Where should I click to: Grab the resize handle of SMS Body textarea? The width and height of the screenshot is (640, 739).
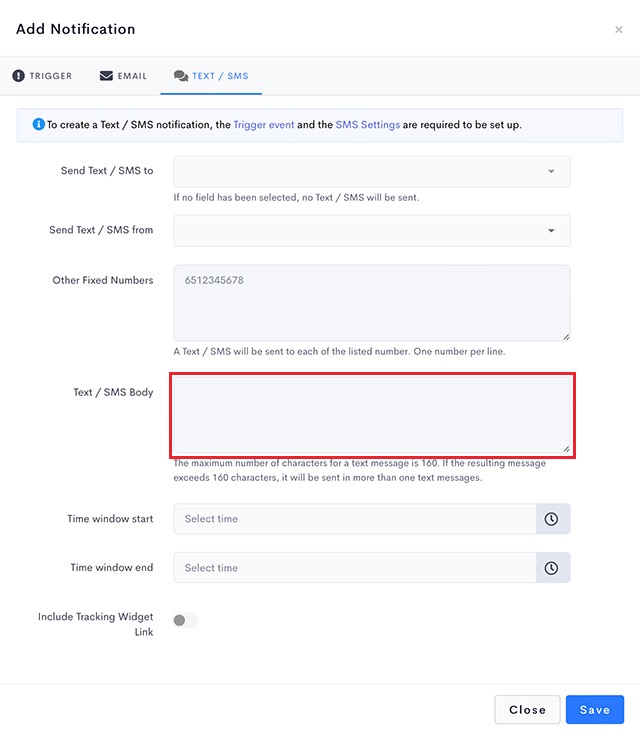point(565,449)
